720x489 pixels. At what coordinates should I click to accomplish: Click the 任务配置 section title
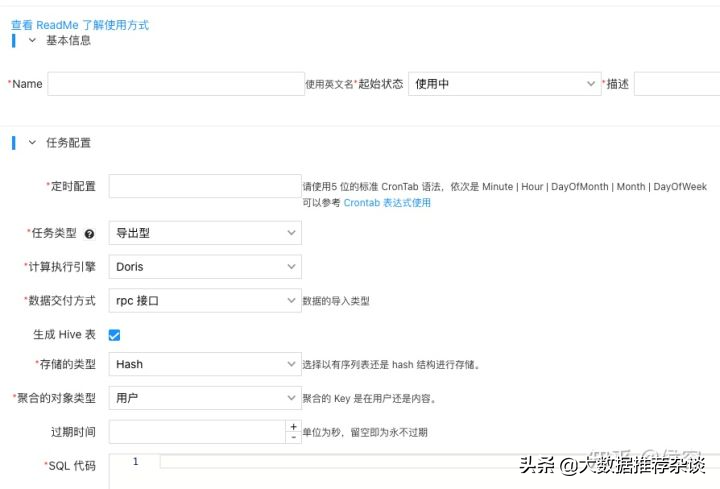68,143
